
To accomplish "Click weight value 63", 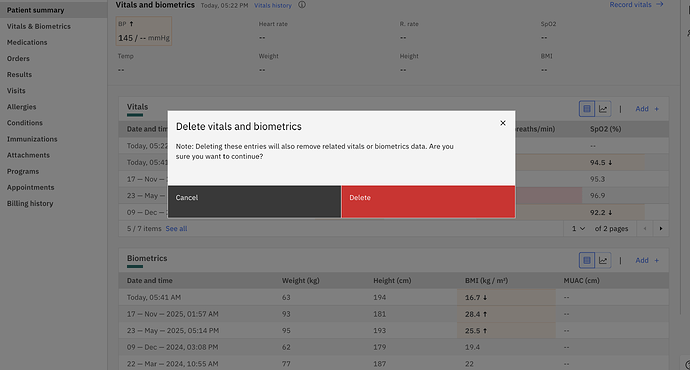I will click(286, 297).
